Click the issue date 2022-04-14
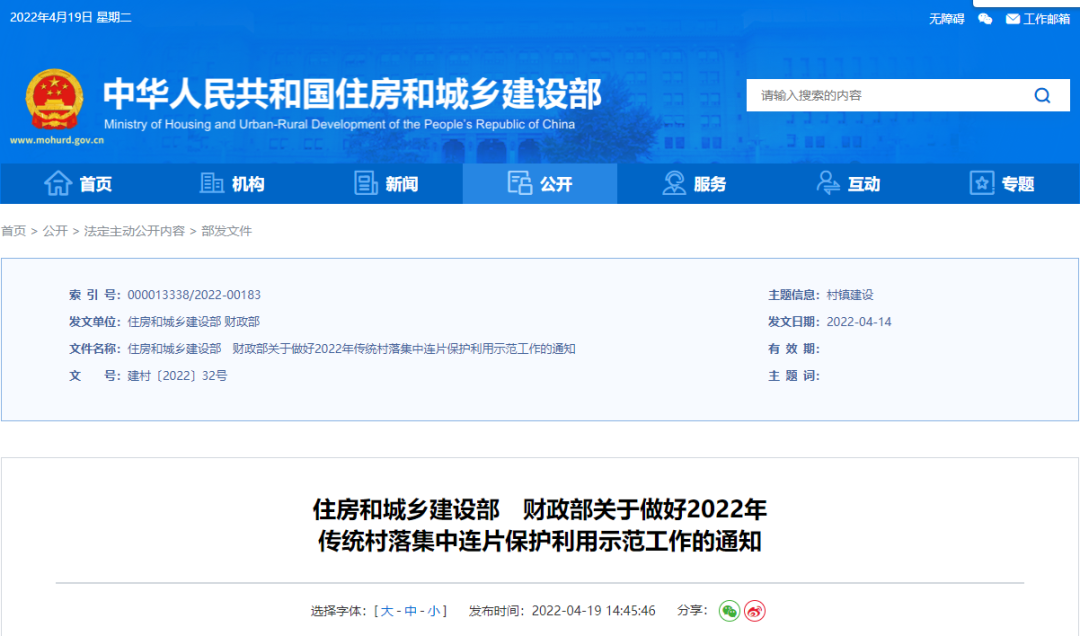Viewport: 1080px width, 636px height. pos(859,322)
